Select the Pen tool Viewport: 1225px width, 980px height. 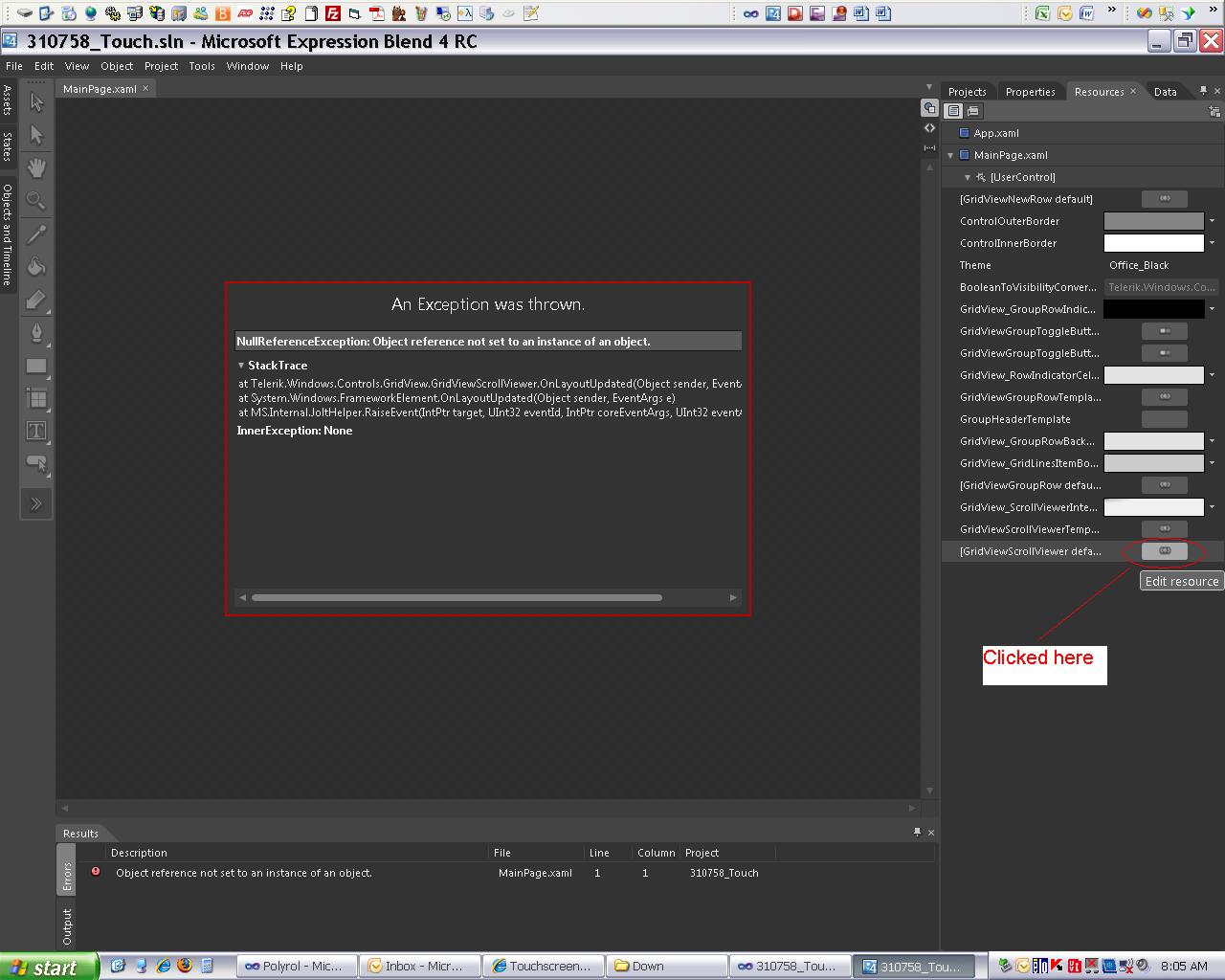[36, 332]
